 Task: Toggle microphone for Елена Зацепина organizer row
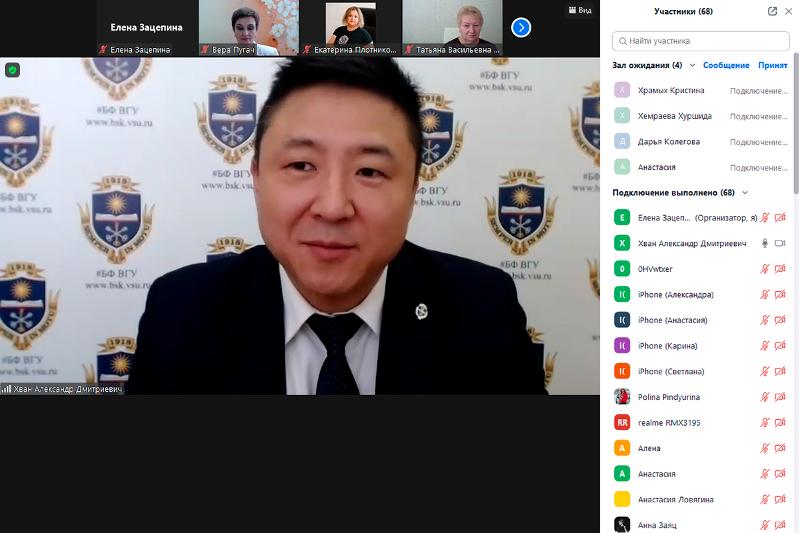click(x=765, y=217)
